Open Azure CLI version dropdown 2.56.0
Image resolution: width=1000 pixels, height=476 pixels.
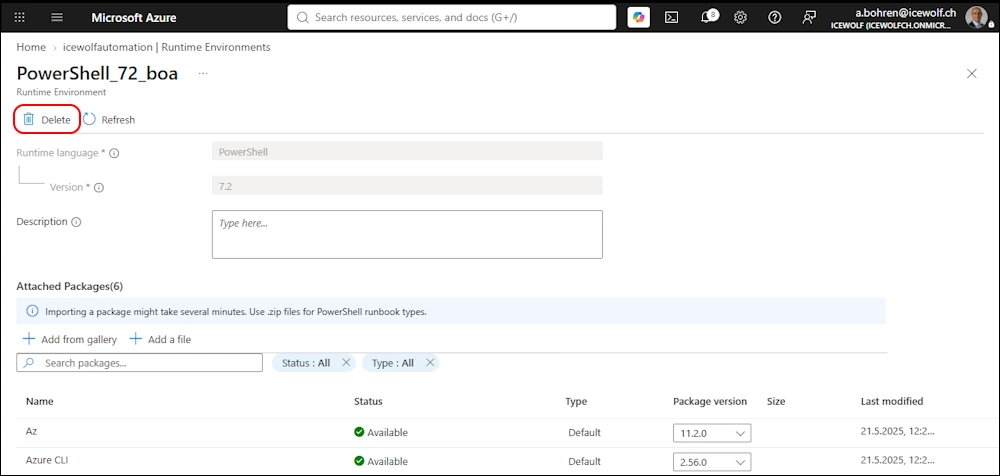[x=712, y=462]
